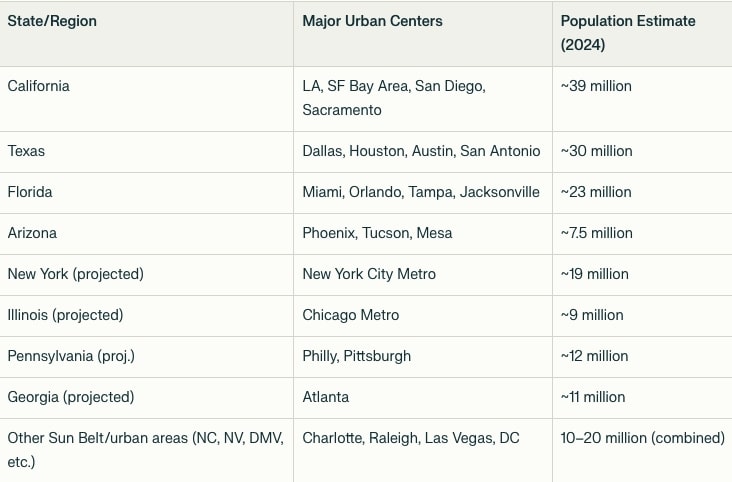Click the Chicago Metro cell
This screenshot has height=482, width=732.
[x=351, y=315]
